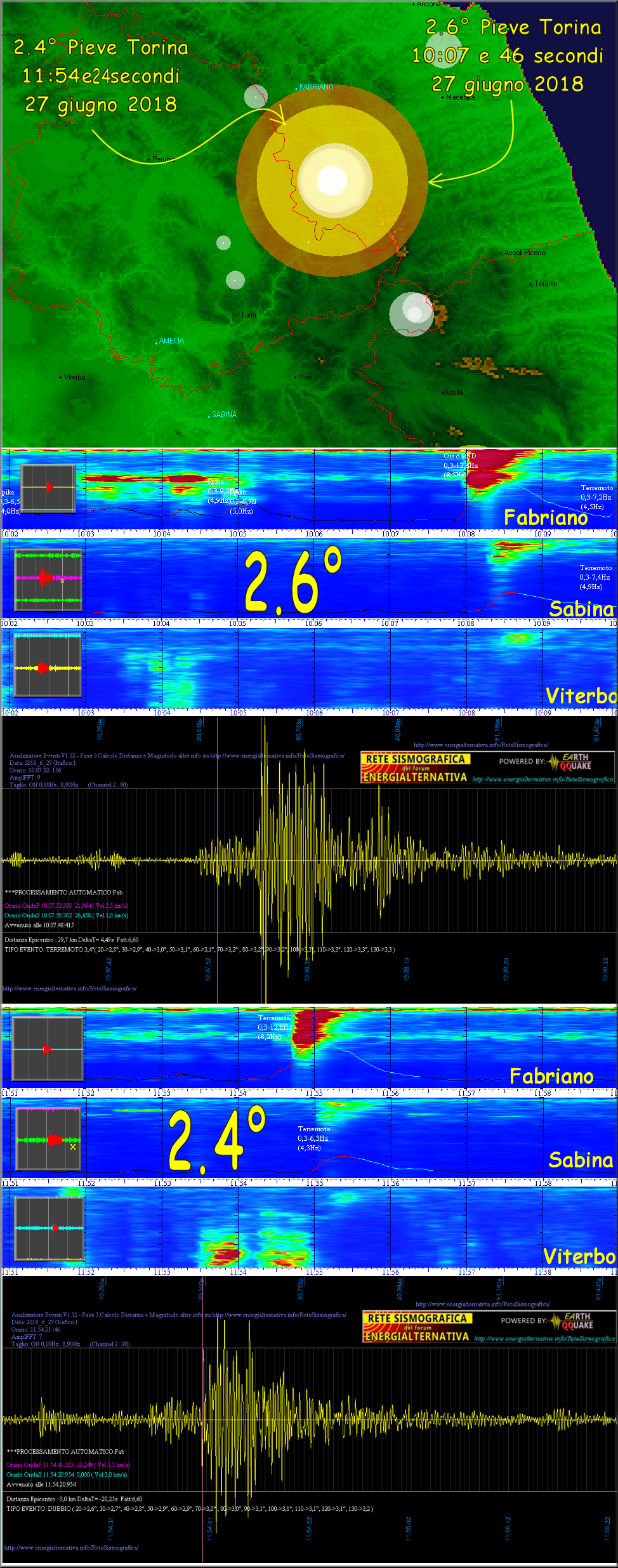
Task: Click magenta P-wave marker line in 10:07 seismogram
Action: 218,860
